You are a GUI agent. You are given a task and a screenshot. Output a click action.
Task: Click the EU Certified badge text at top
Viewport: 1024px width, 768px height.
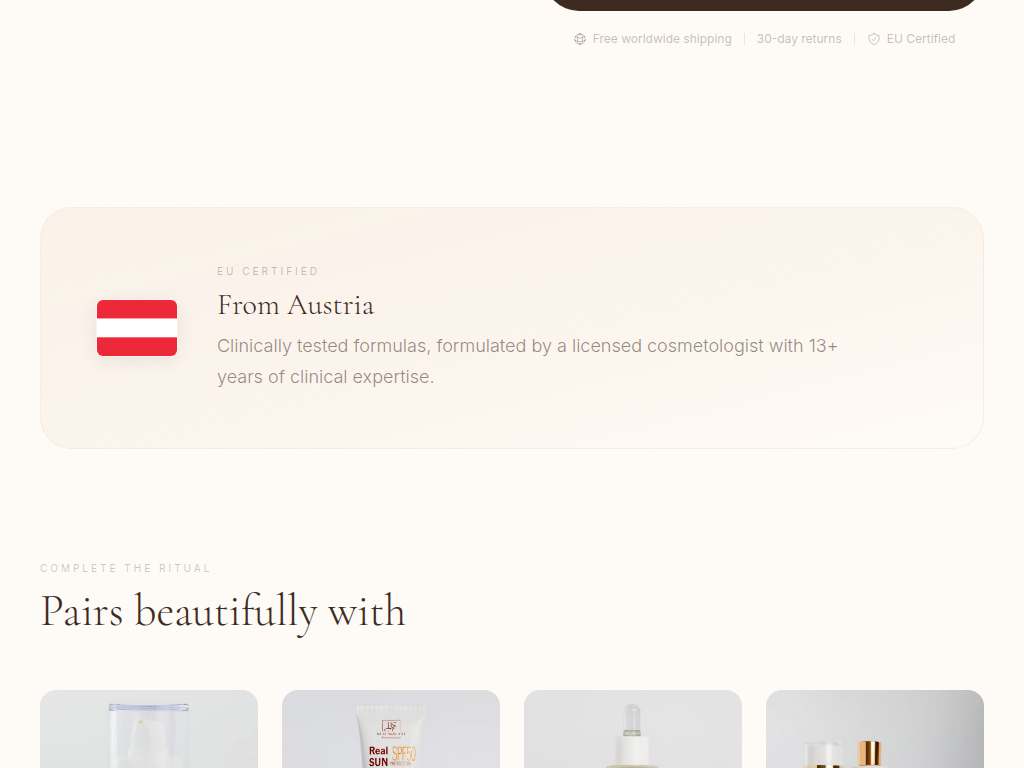[920, 39]
